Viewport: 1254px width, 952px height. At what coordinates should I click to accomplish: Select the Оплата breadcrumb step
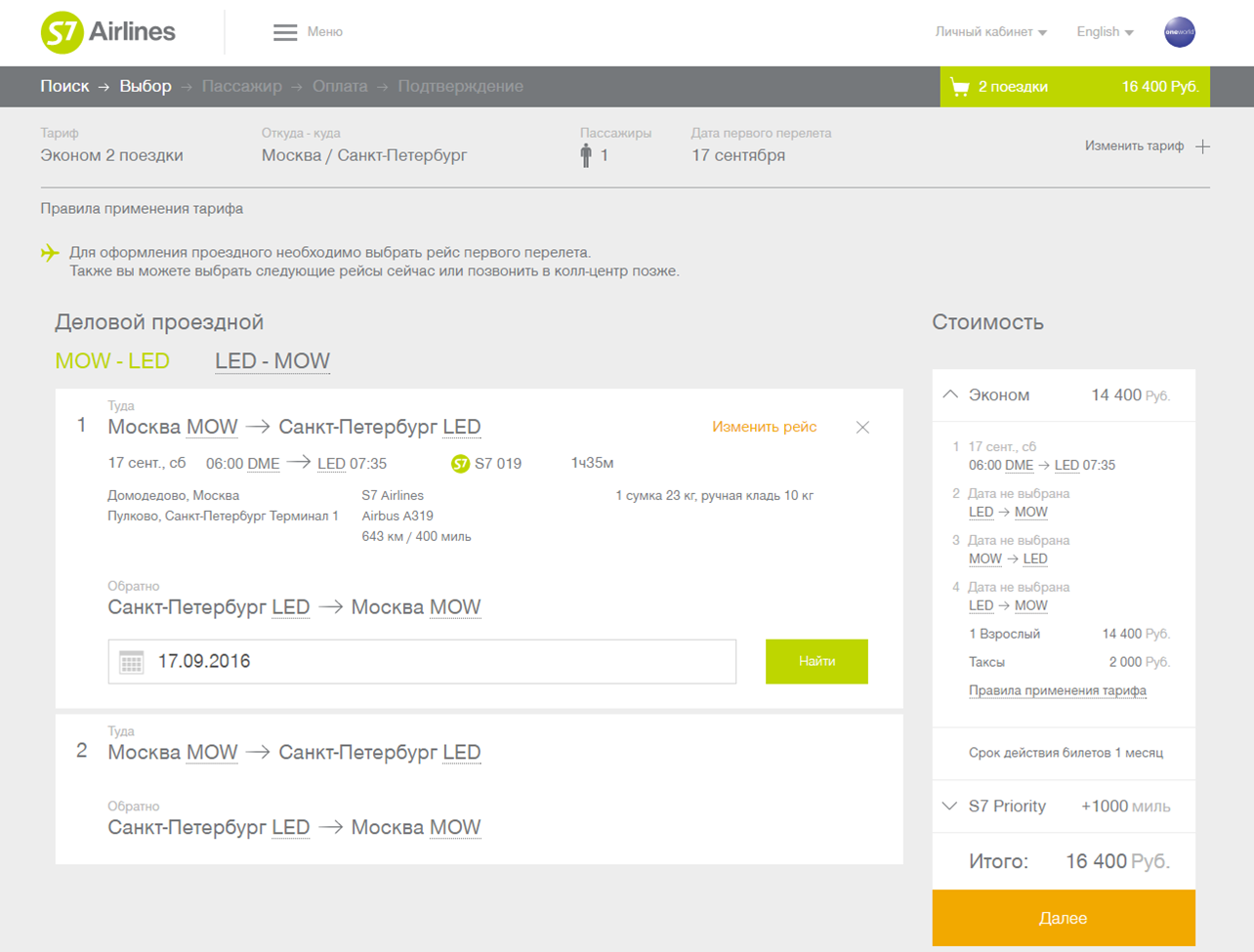tap(340, 87)
